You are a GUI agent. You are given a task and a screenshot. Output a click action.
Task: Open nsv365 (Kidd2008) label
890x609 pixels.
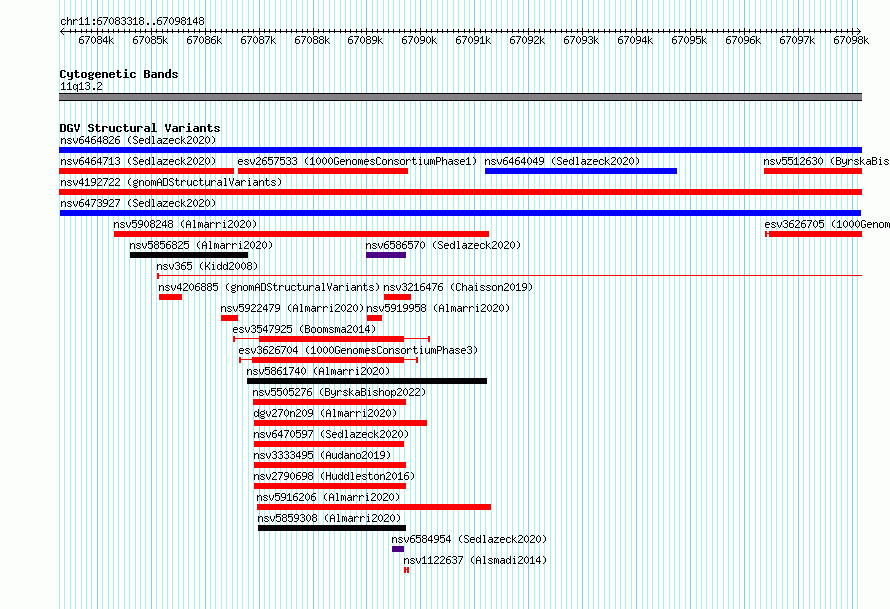click(x=207, y=266)
